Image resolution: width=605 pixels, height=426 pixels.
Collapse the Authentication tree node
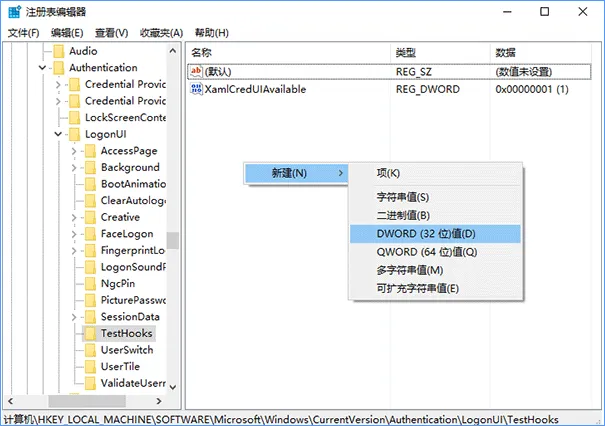pyautogui.click(x=42, y=68)
